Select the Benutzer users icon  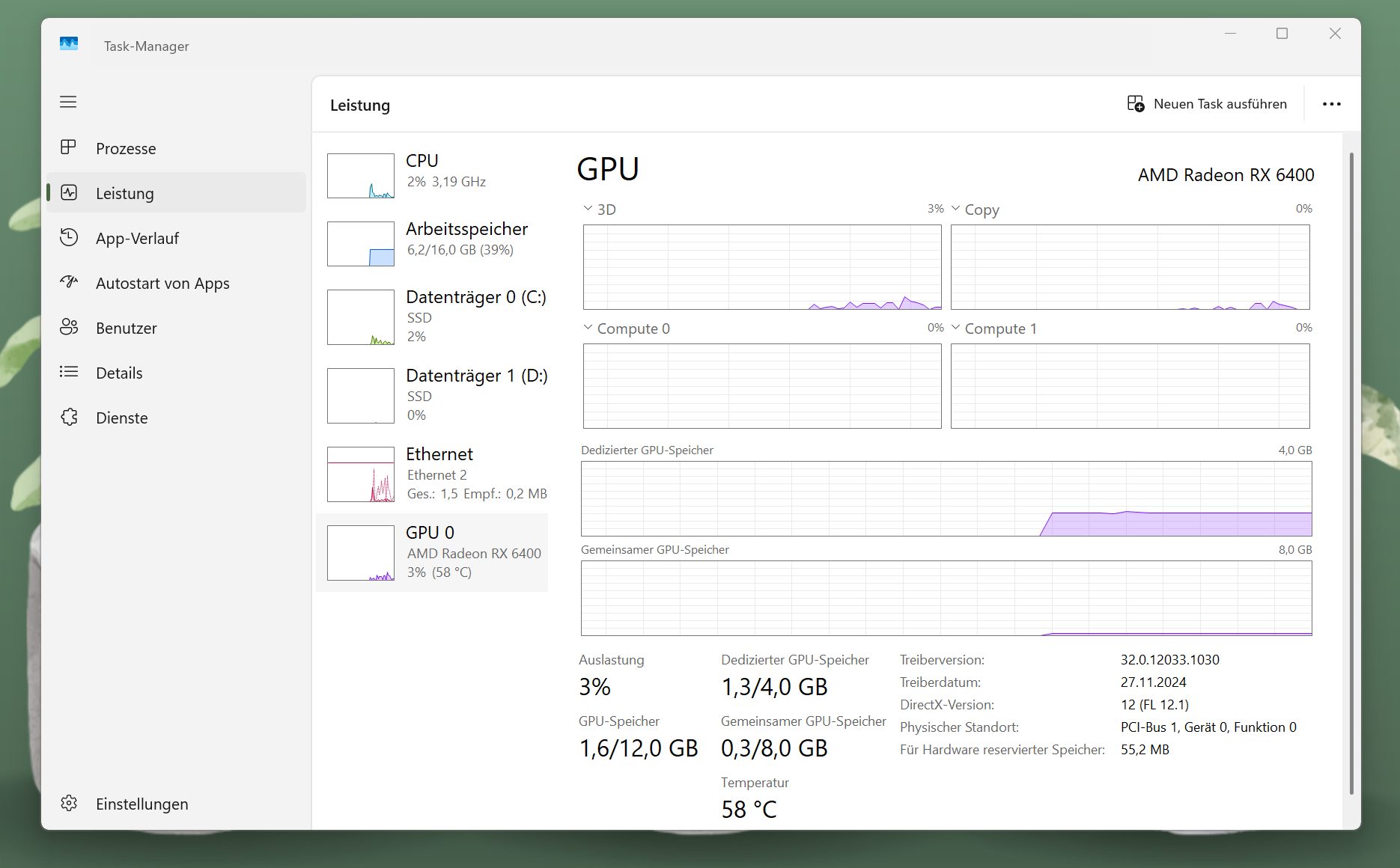(68, 327)
